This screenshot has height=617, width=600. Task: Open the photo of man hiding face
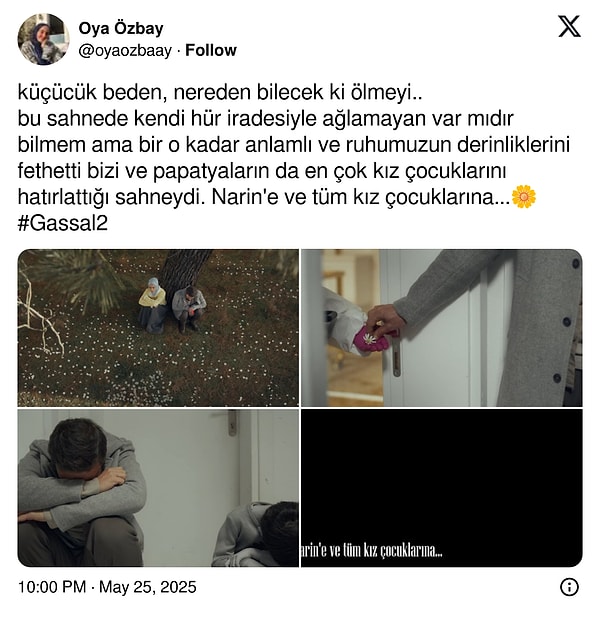[158, 488]
